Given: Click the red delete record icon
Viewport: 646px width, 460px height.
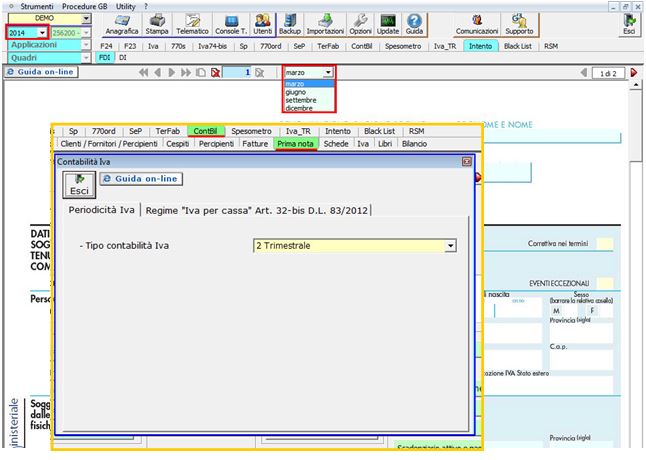Looking at the screenshot, I should [x=215, y=72].
